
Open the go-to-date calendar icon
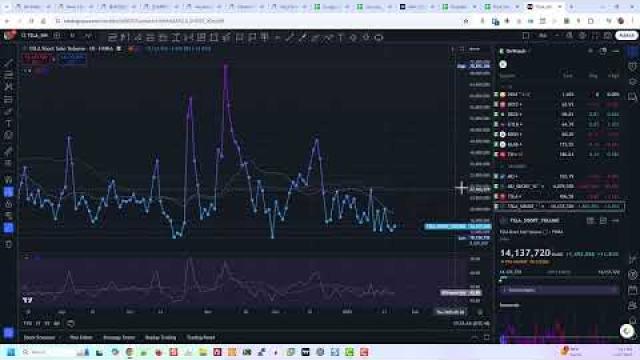(x=70, y=324)
